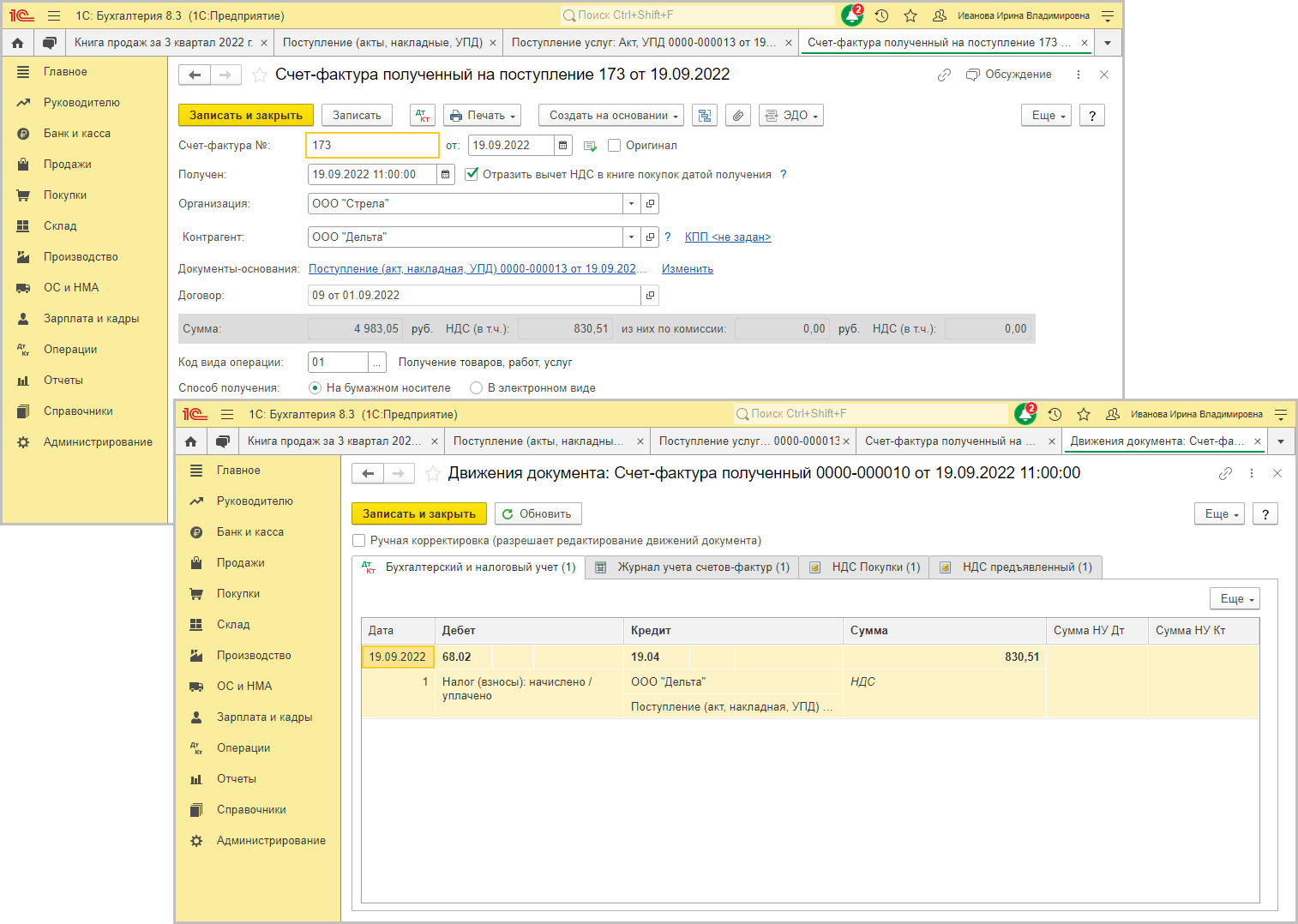
Task: Go back using the left arrow in Движения документа
Action: click(x=368, y=474)
